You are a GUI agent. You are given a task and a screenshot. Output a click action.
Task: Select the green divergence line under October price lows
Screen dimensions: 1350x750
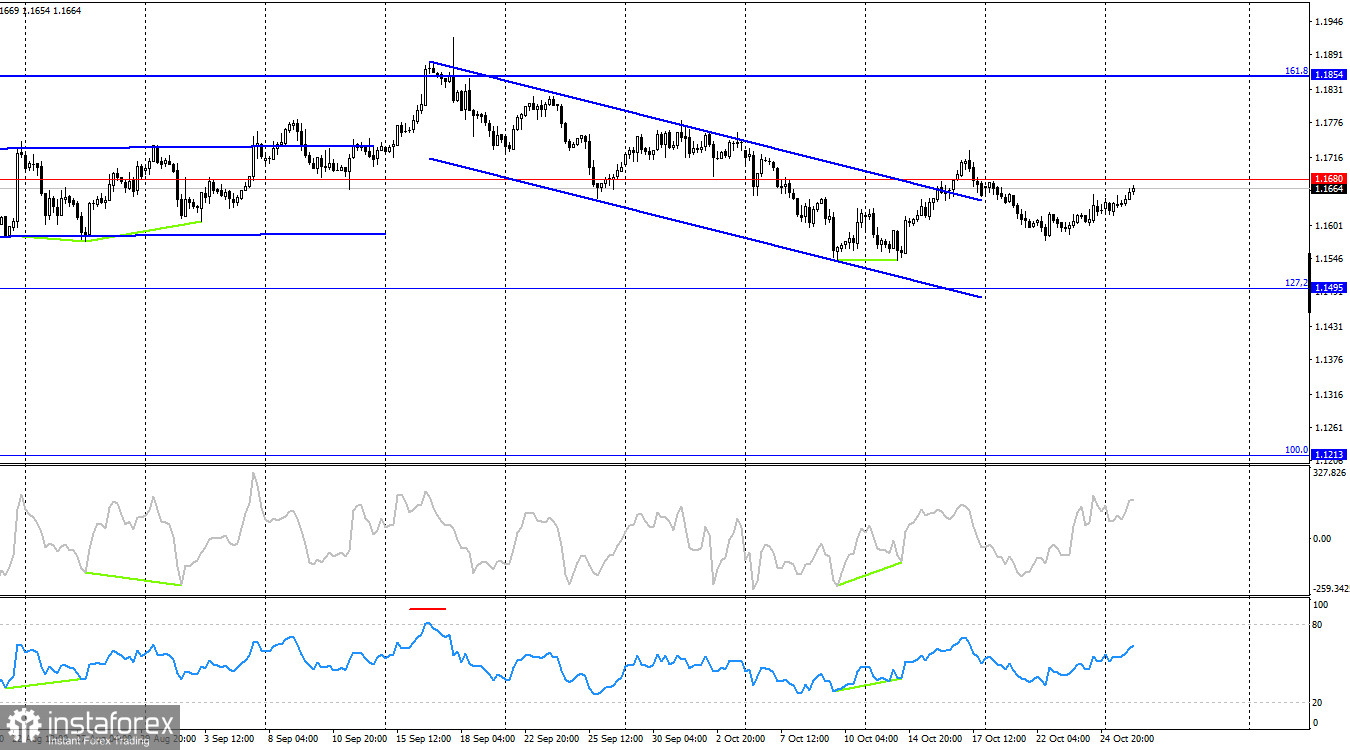(867, 260)
